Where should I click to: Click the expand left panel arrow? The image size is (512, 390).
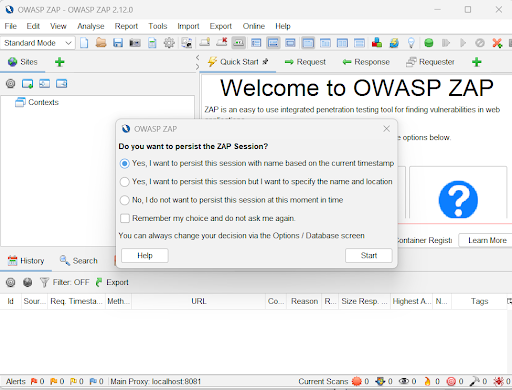pos(197,67)
